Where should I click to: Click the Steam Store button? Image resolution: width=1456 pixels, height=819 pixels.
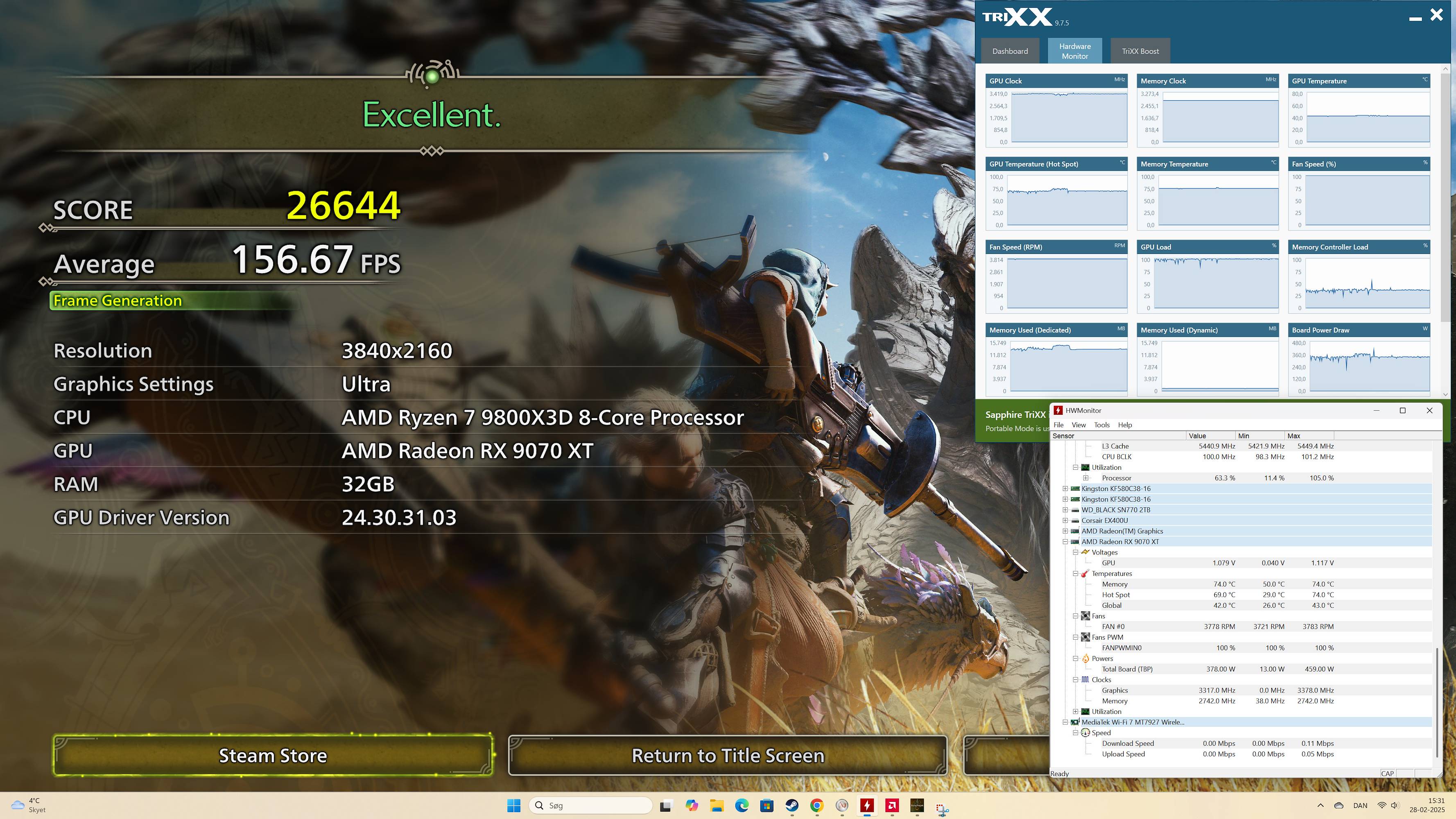tap(272, 755)
